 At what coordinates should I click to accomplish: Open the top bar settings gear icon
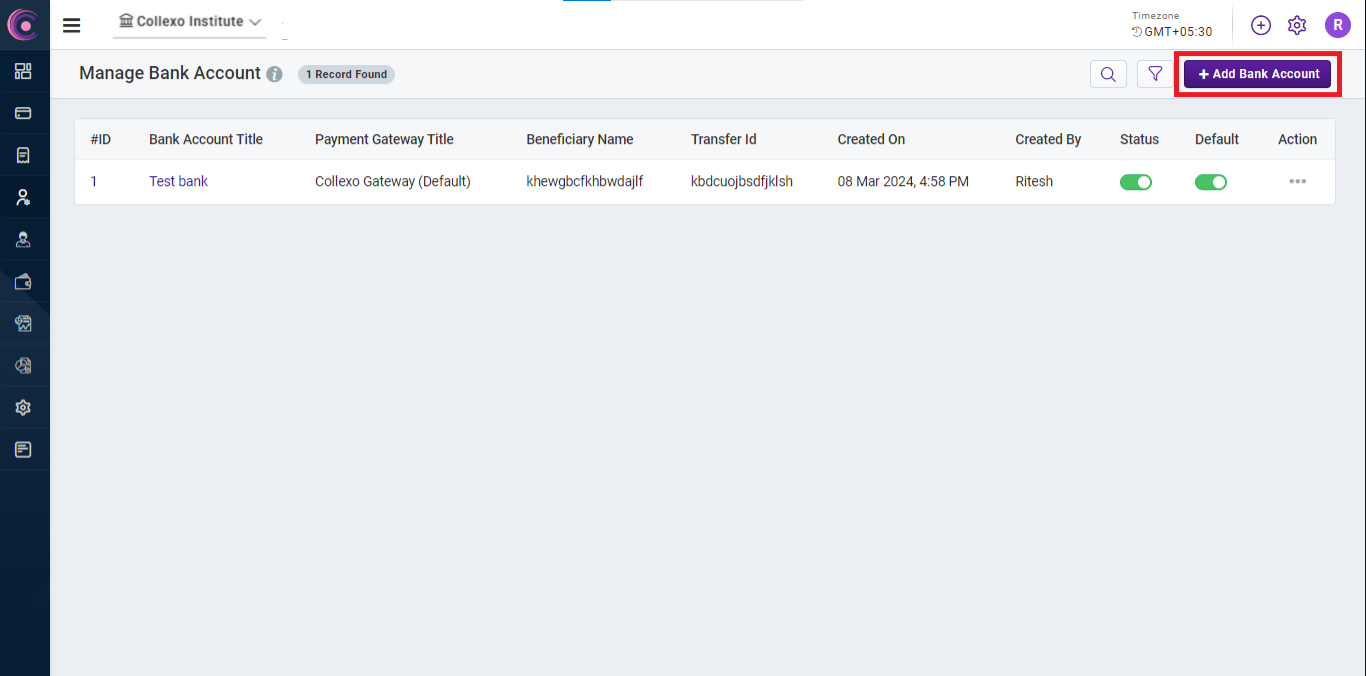click(x=1297, y=25)
